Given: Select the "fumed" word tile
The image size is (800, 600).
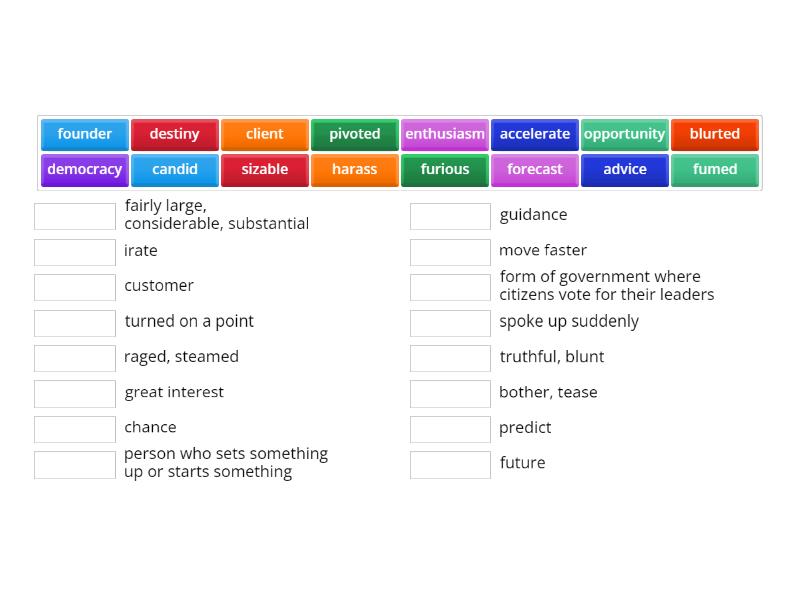Looking at the screenshot, I should tap(715, 170).
